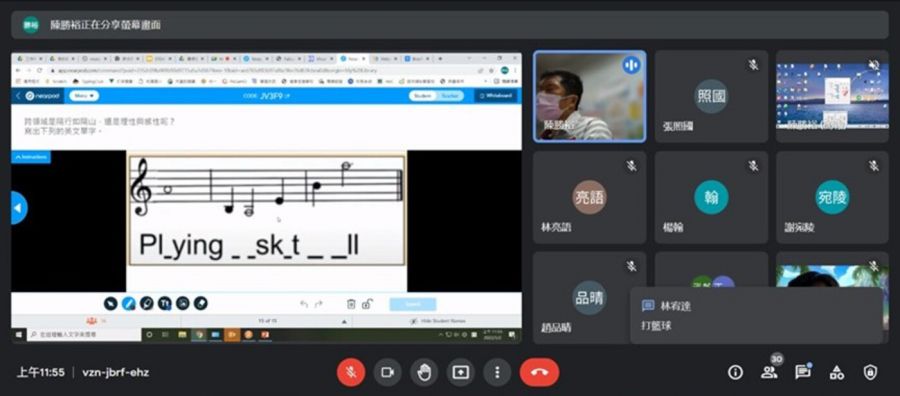This screenshot has height=396, width=900.
Task: Open the three-dot more options menu
Action: point(497,372)
